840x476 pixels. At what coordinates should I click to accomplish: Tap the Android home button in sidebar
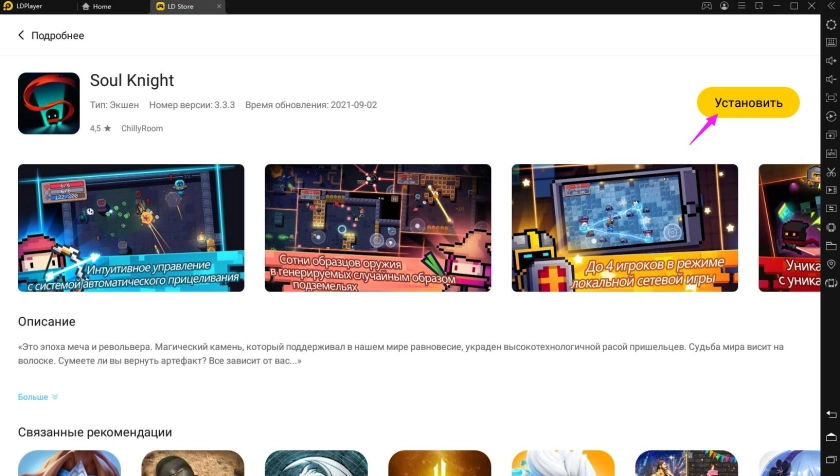tap(831, 437)
